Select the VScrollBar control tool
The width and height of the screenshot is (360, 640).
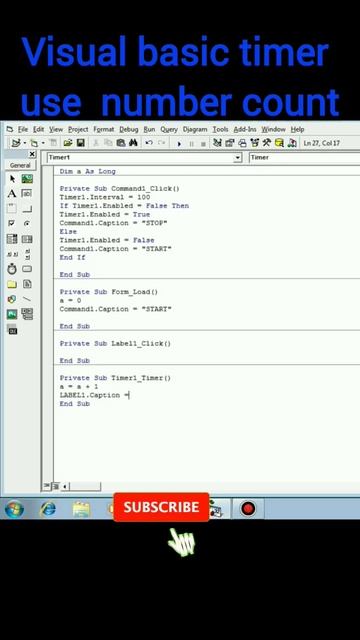[x=27, y=254]
